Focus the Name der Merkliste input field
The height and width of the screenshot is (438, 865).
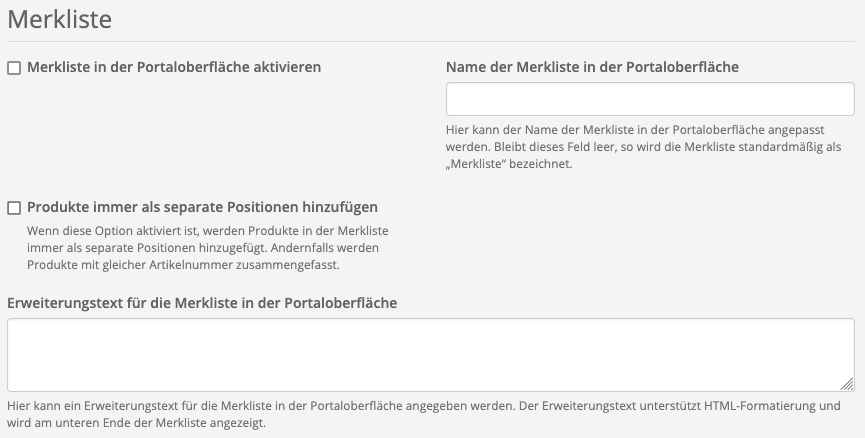coord(649,100)
